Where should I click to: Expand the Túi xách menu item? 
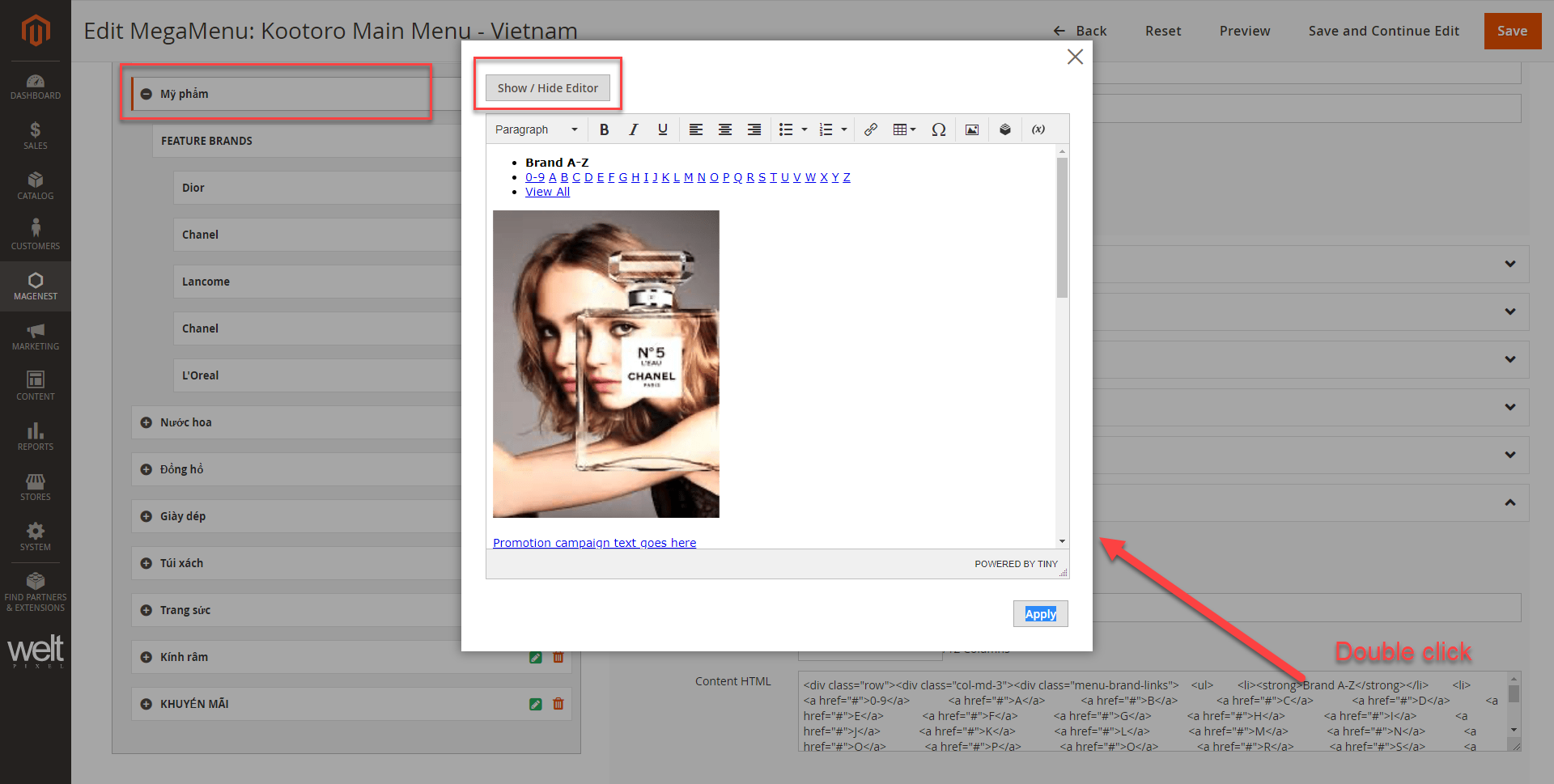tap(146, 563)
